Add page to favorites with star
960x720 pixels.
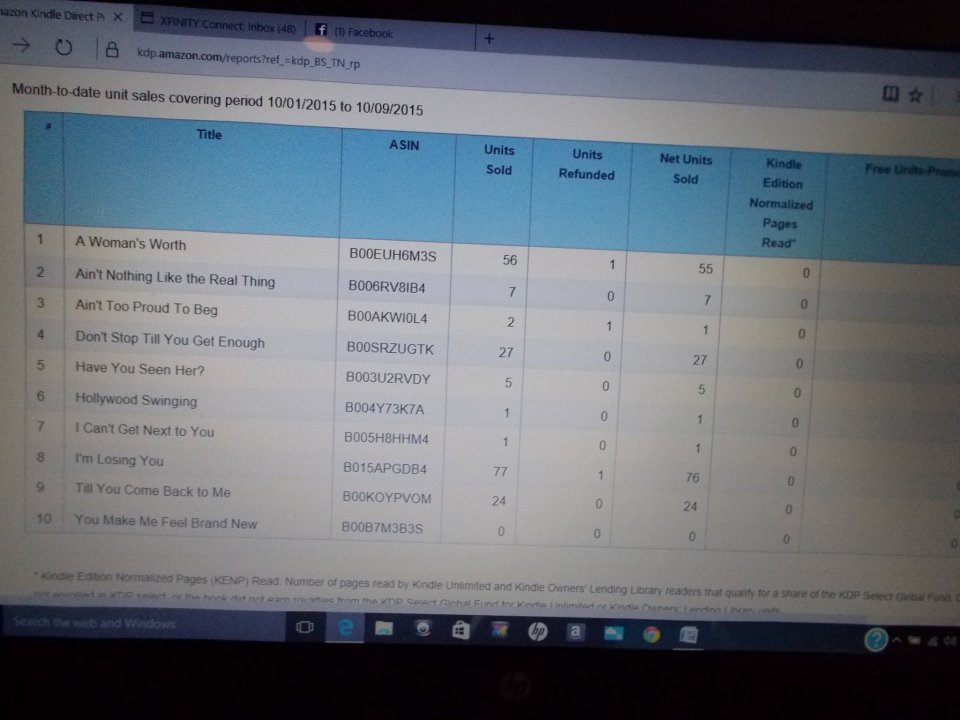click(x=915, y=95)
